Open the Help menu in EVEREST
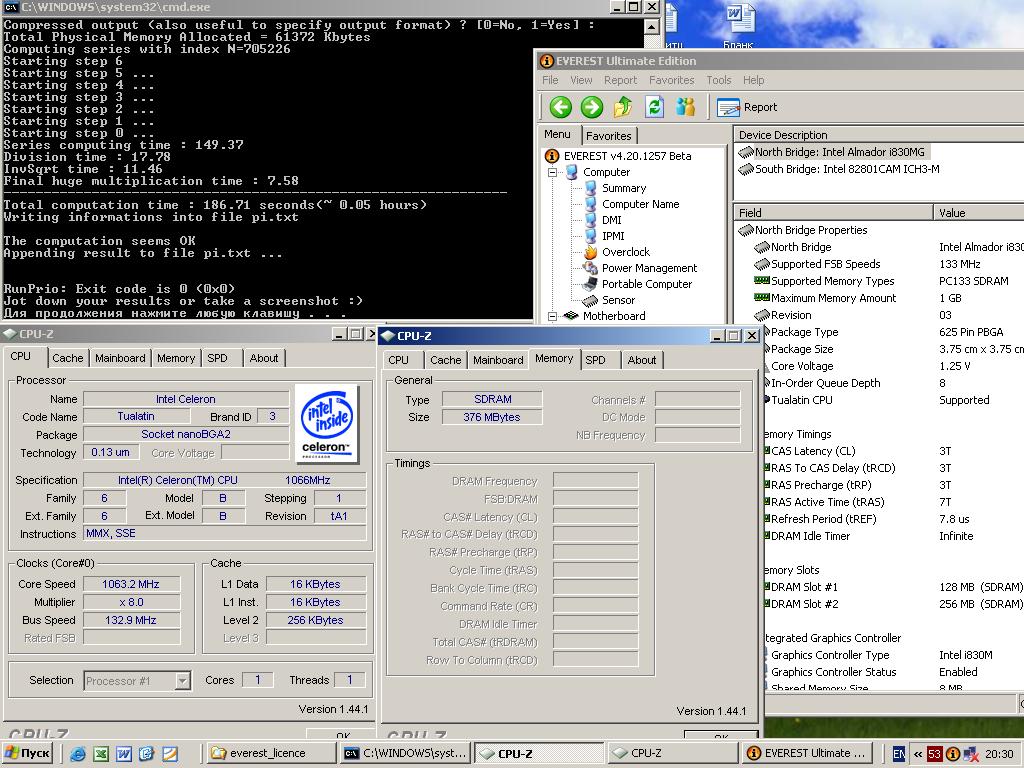Image resolution: width=1024 pixels, height=768 pixels. click(x=753, y=80)
